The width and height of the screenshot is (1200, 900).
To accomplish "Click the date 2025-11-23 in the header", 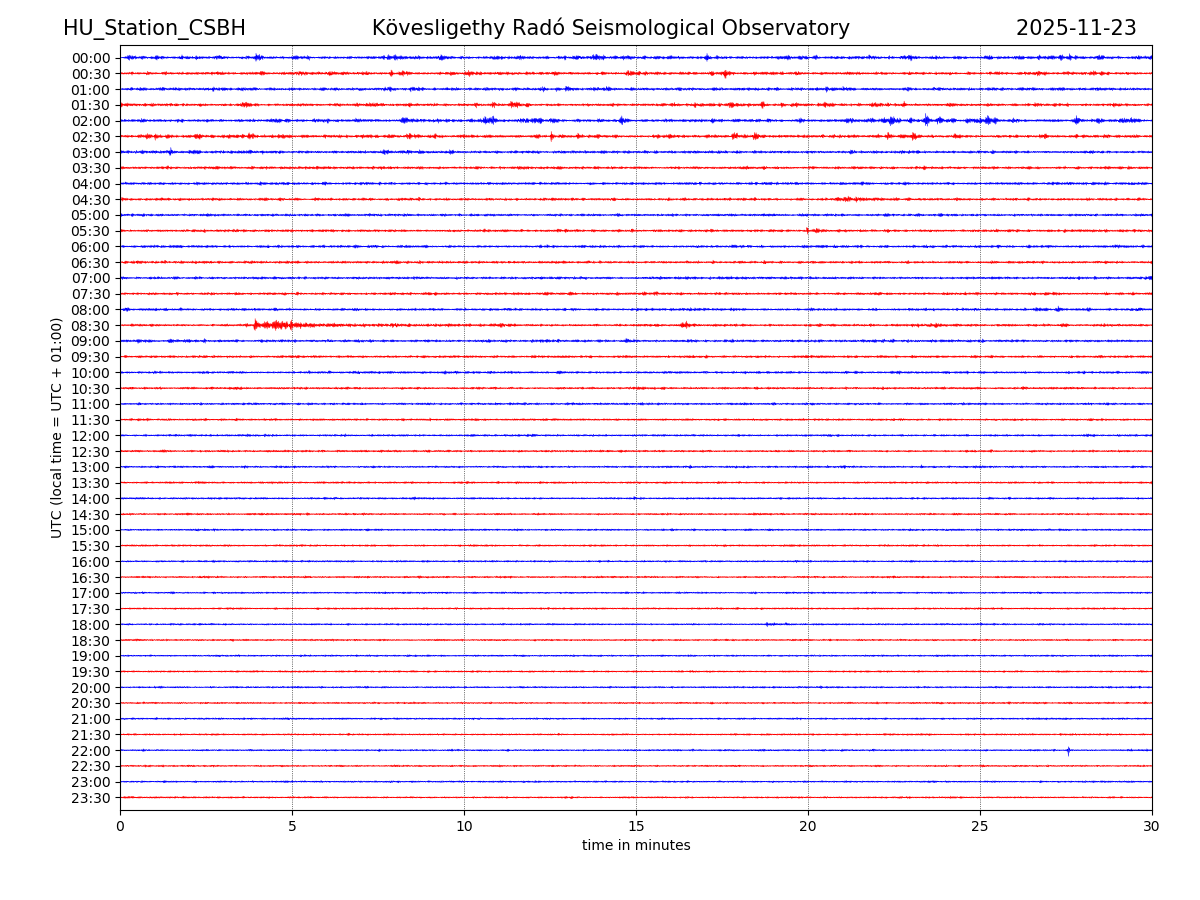I will (x=1076, y=29).
